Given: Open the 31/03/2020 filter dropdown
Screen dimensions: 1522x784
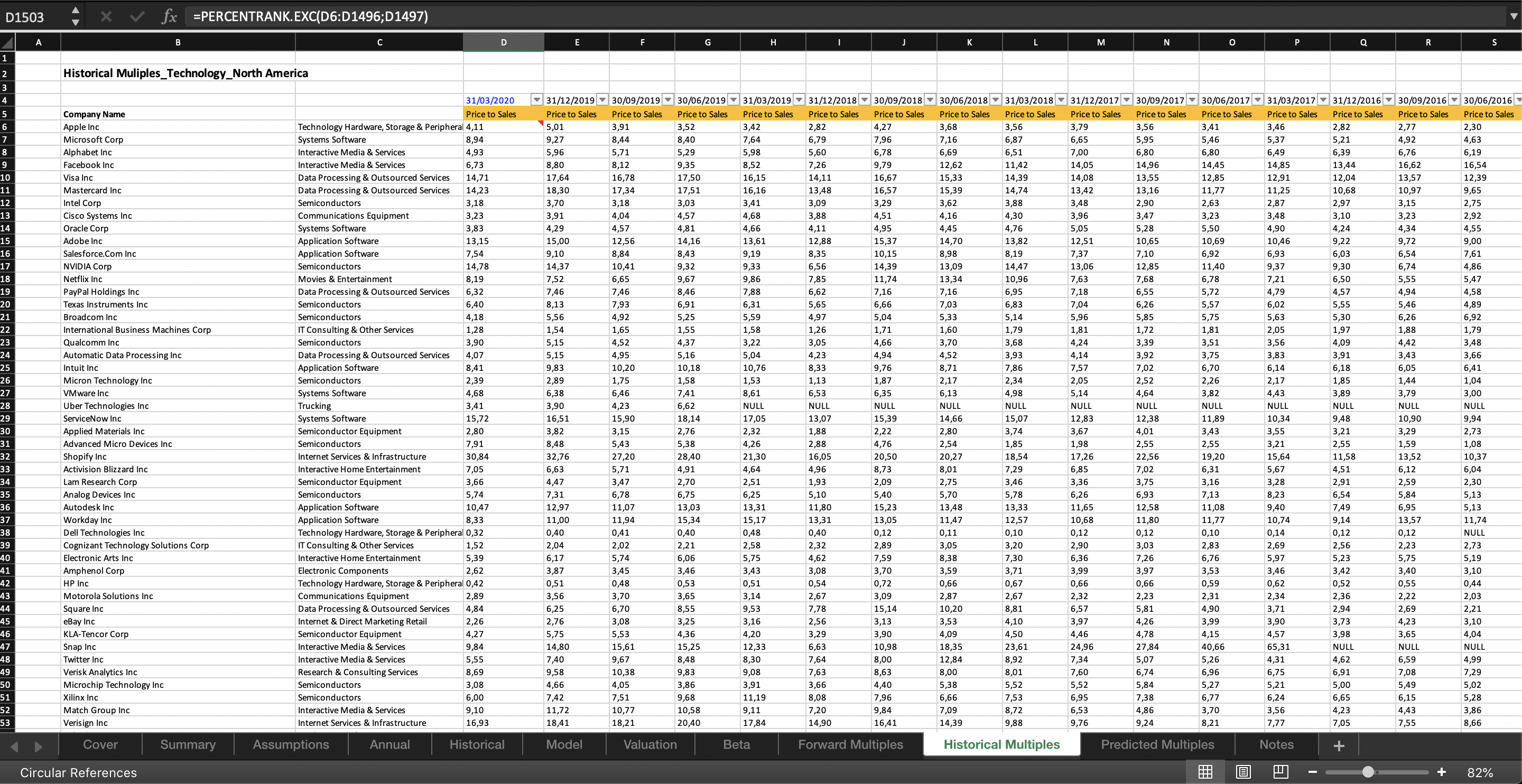Looking at the screenshot, I should [x=536, y=100].
